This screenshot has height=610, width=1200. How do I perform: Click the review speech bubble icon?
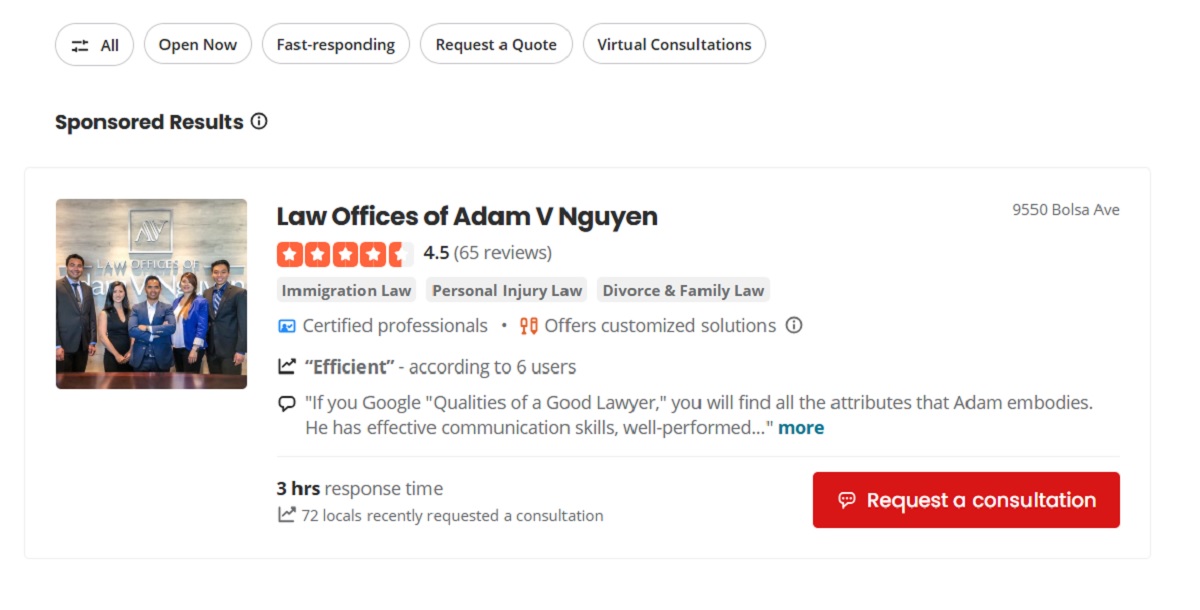tap(287, 404)
